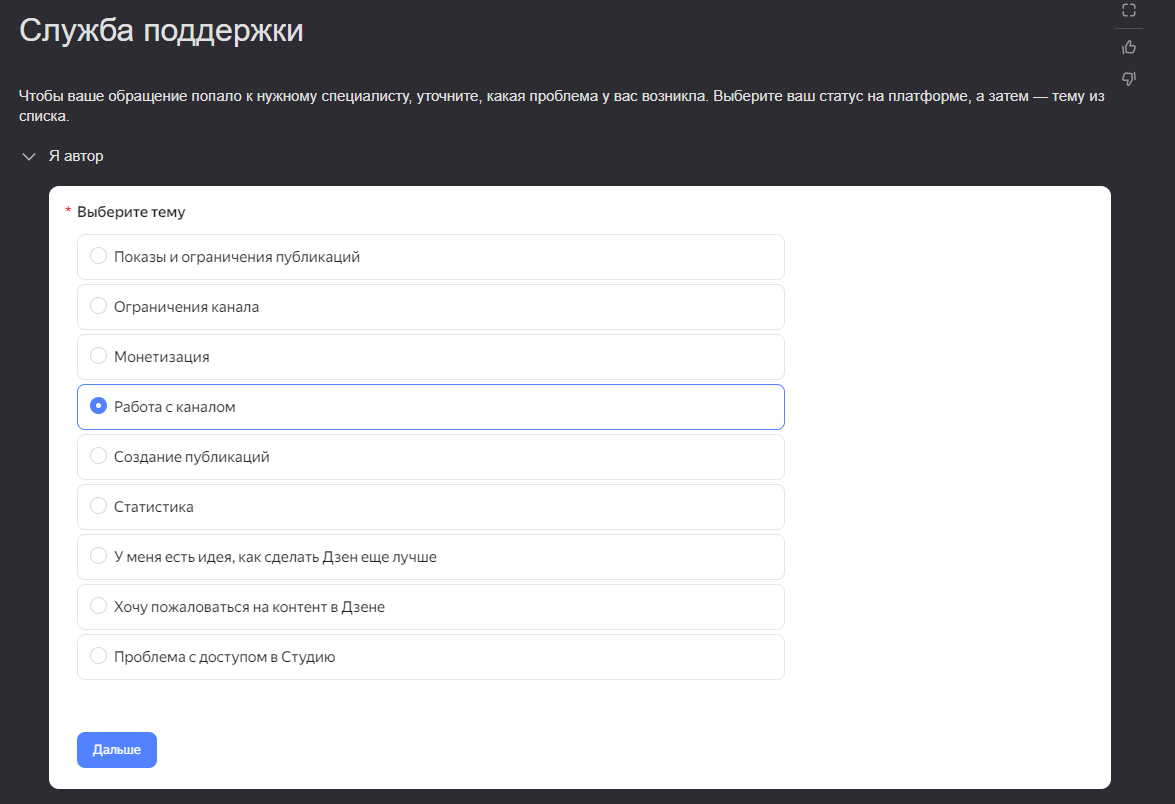Click the "Я автор" label text
The height and width of the screenshot is (804, 1175).
coord(76,156)
